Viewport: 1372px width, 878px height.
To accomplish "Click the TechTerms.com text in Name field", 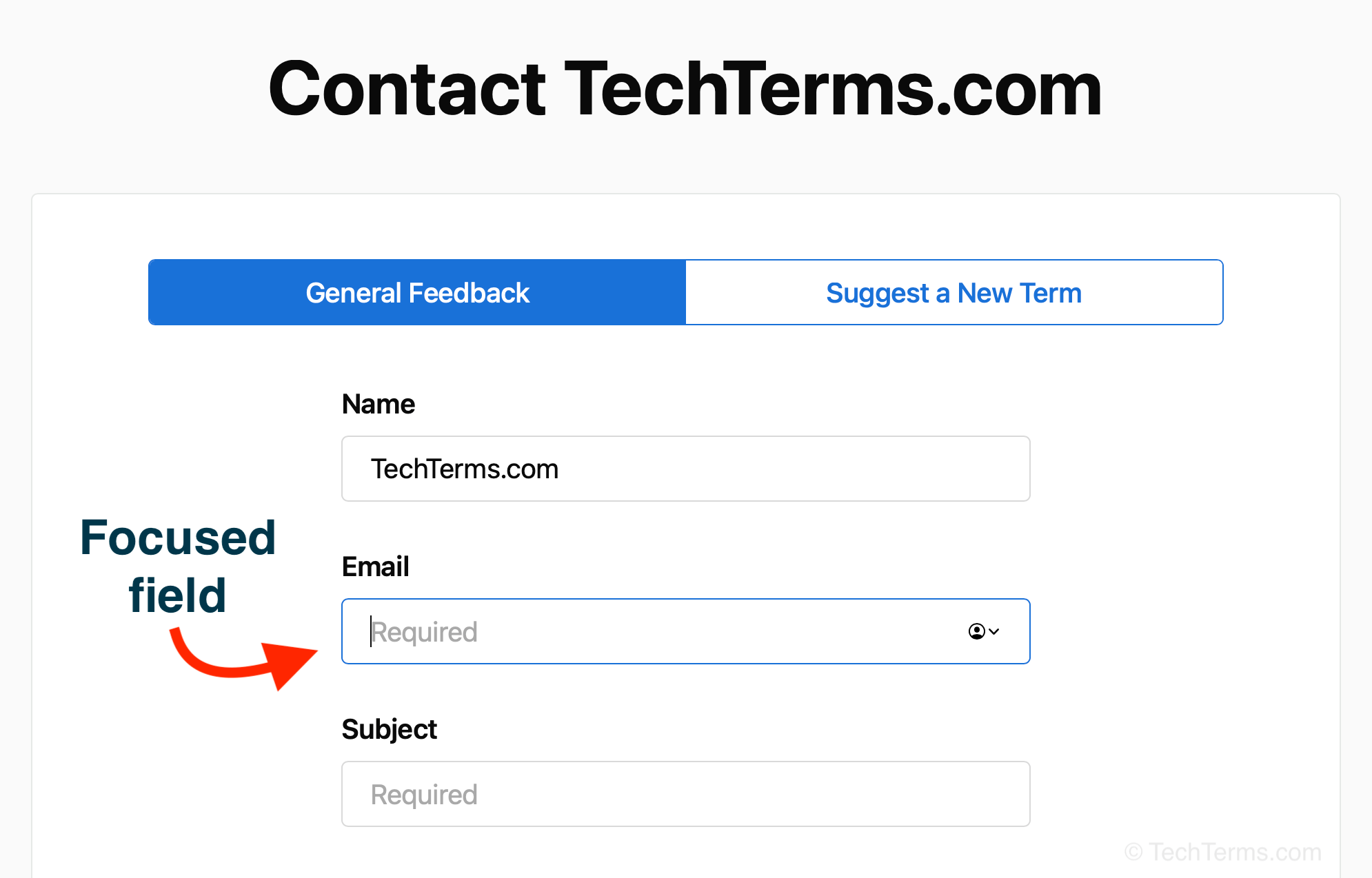I will coord(465,469).
